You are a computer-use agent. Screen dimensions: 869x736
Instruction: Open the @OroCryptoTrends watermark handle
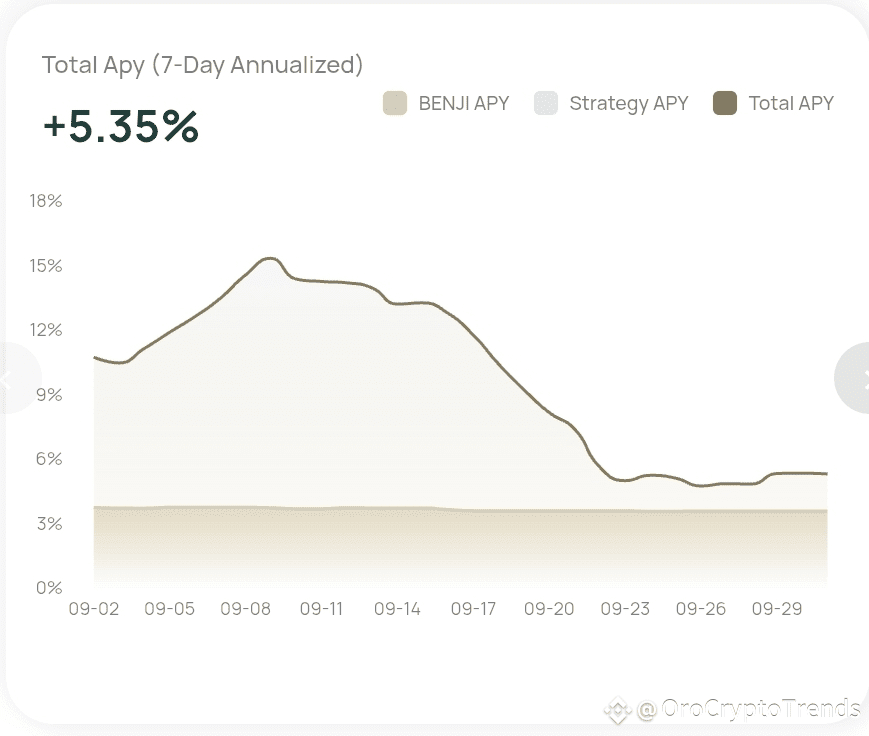click(748, 710)
